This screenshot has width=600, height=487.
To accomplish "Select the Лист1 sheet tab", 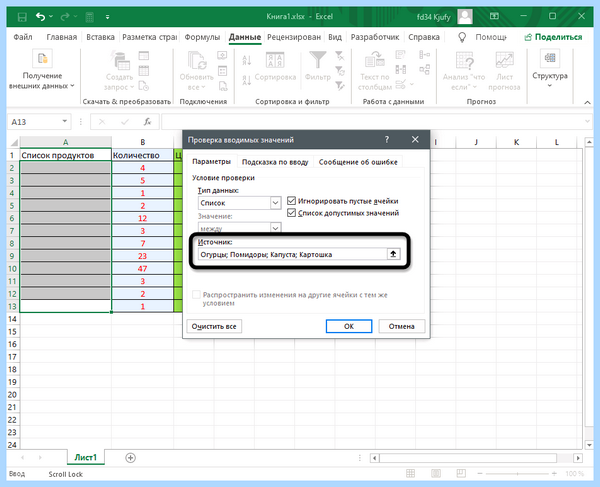I will coord(86,458).
